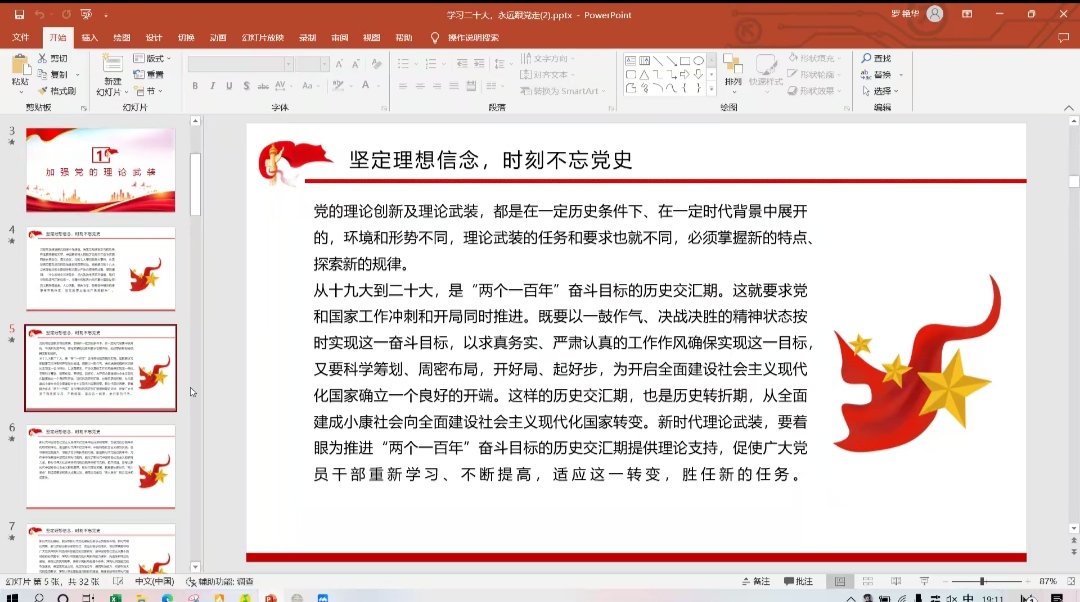Expand the Layout (版式) dropdown
Viewport: 1080px width, 602px height.
pyautogui.click(x=154, y=59)
